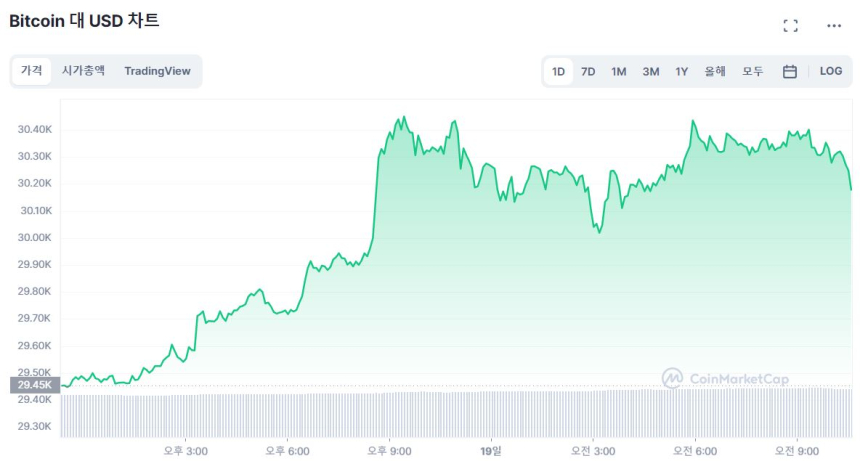
Task: Click the 오후 3:00 time axis label
Action: click(x=185, y=451)
